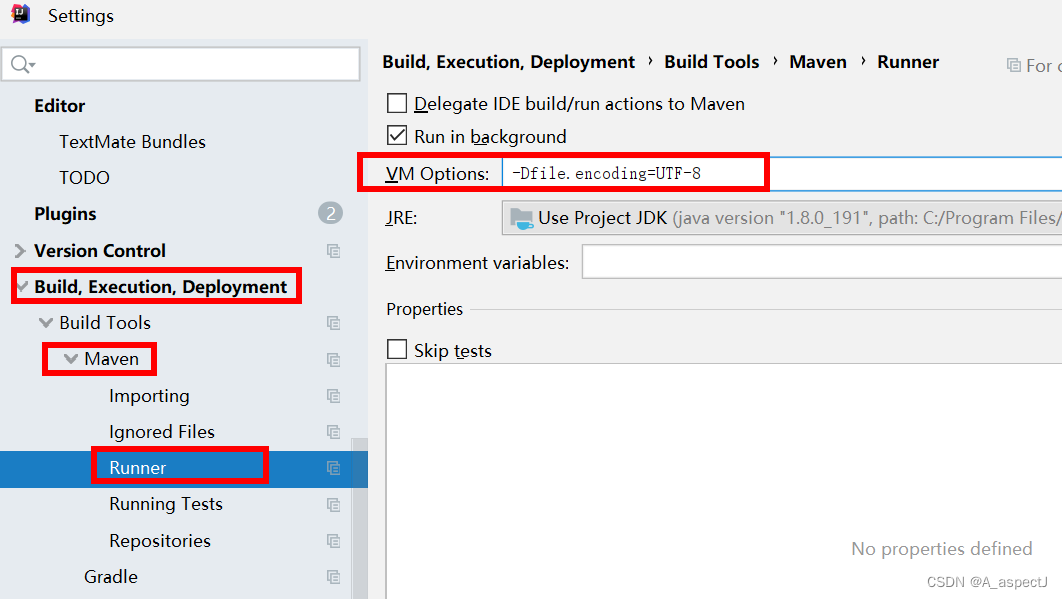Open Build Tools settings

tap(105, 323)
